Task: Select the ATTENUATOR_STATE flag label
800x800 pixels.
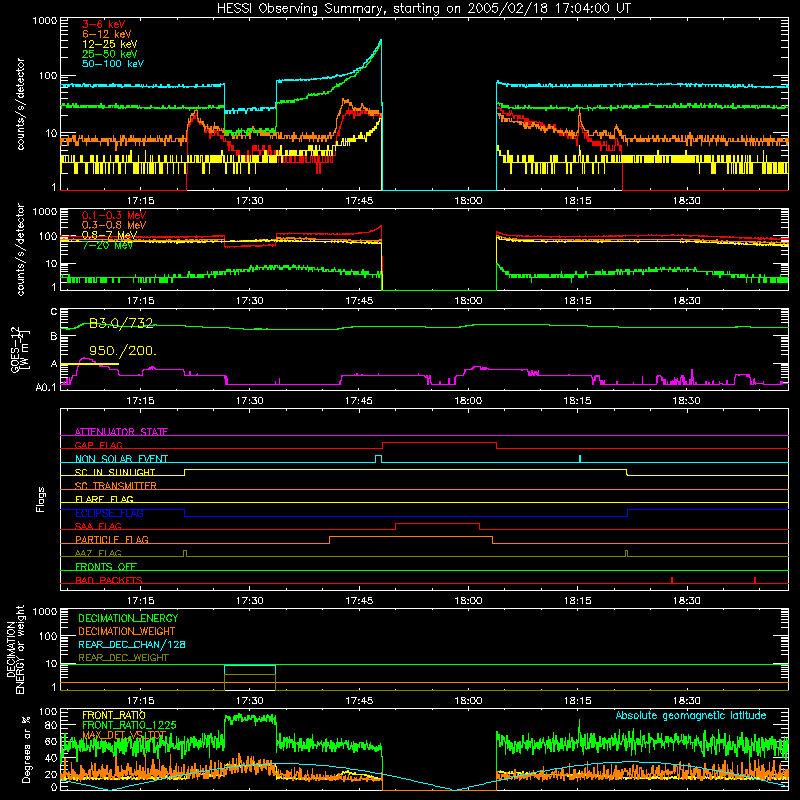Action: 121,432
